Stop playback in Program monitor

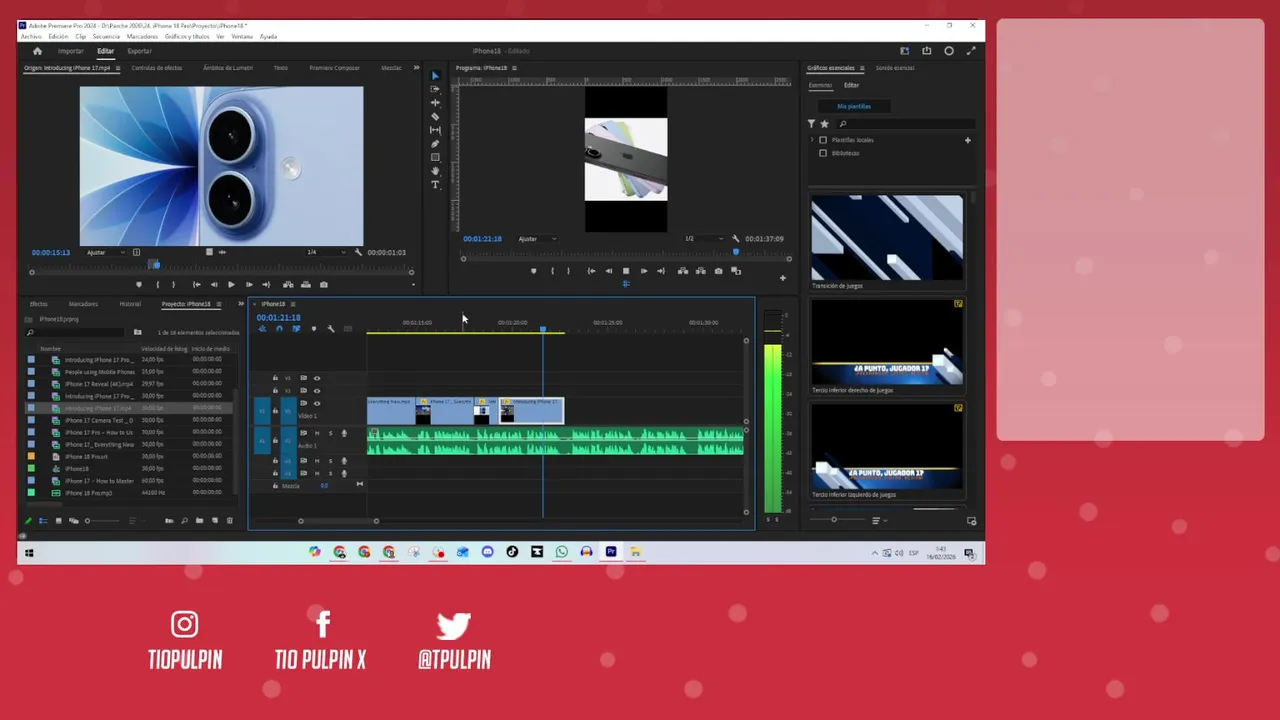(626, 271)
